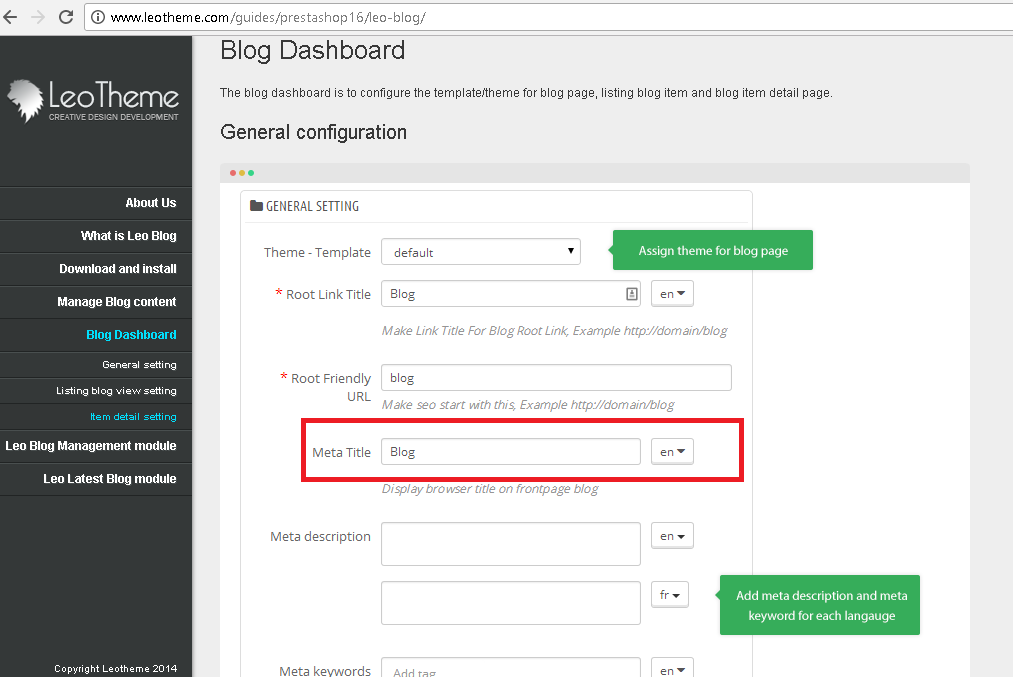This screenshot has width=1013, height=677.
Task: Click the General Setting folder icon
Action: tap(257, 206)
